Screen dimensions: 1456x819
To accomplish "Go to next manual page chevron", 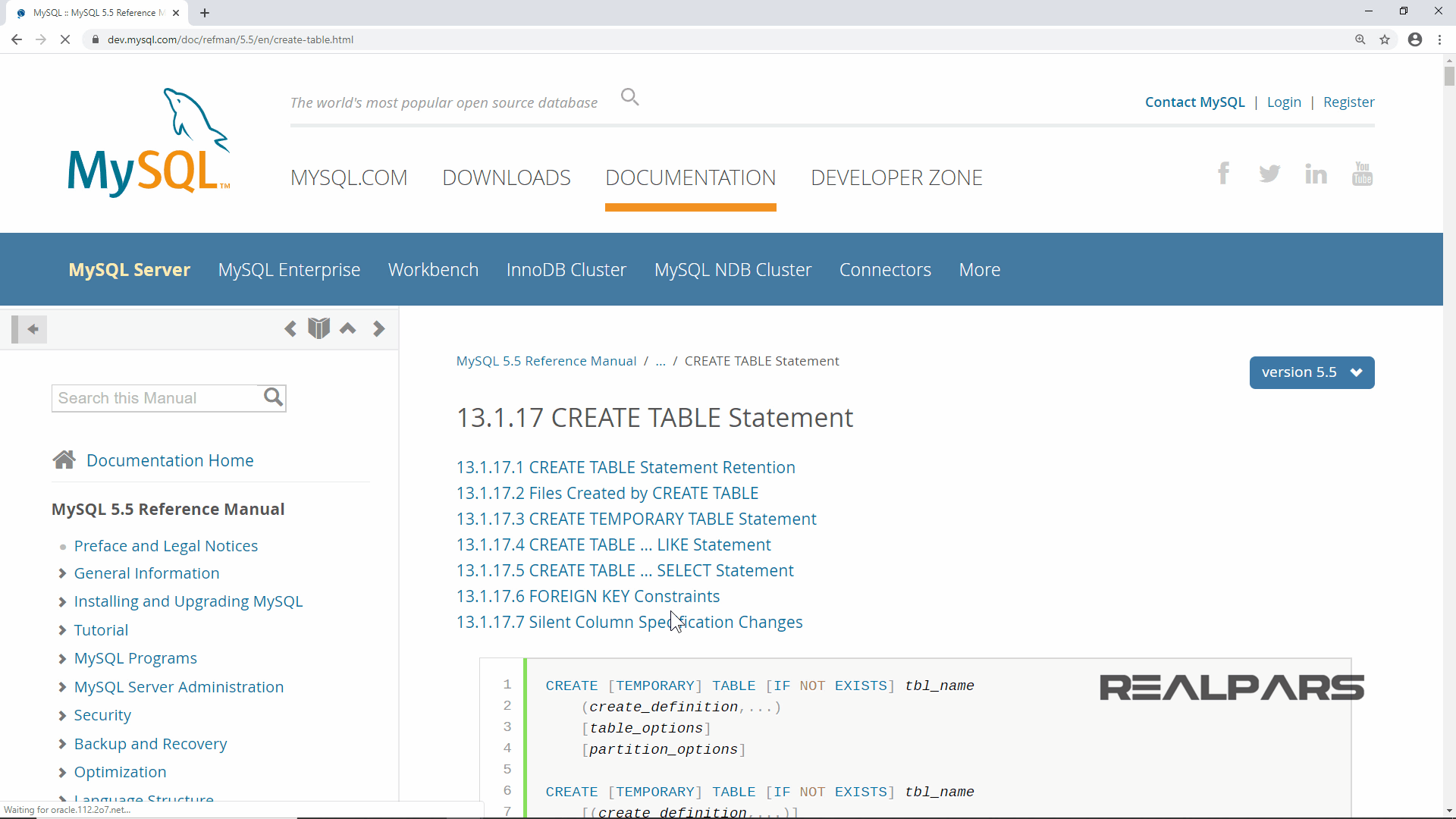I will (379, 328).
